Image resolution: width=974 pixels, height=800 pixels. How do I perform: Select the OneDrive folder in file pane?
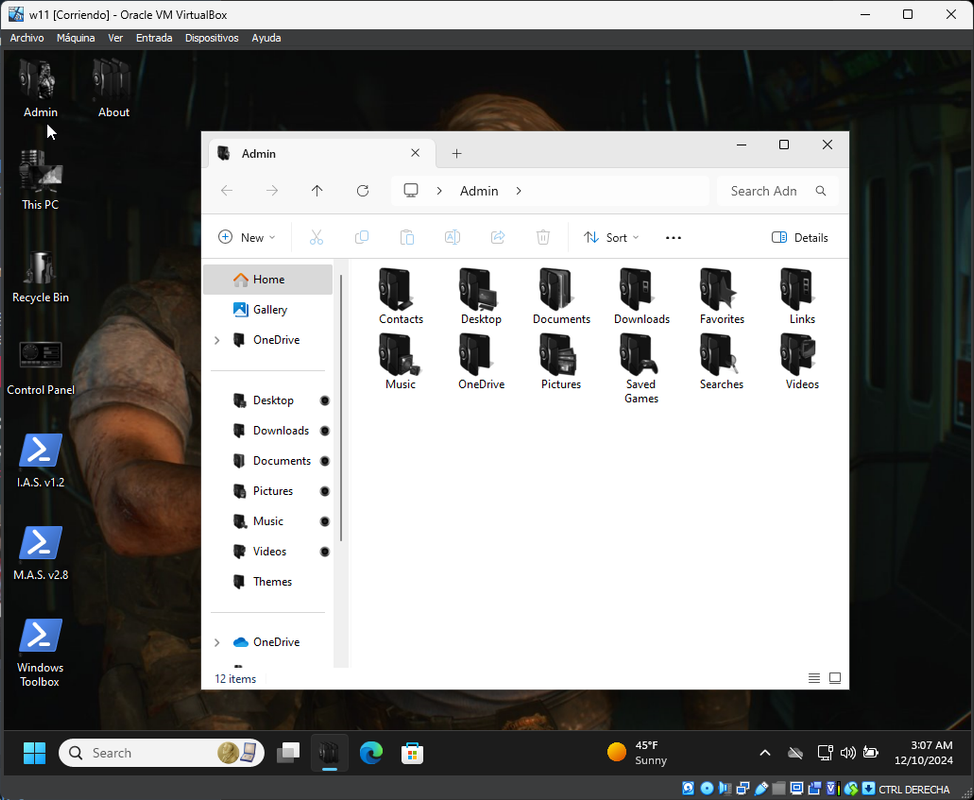coord(481,362)
